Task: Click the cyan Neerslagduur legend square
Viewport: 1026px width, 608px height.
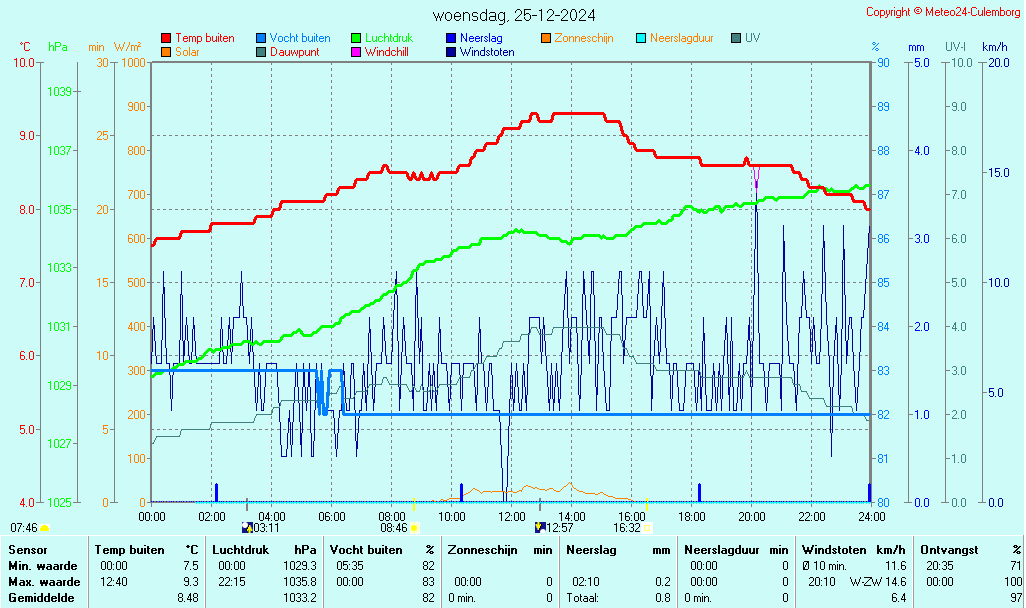Action: click(641, 38)
